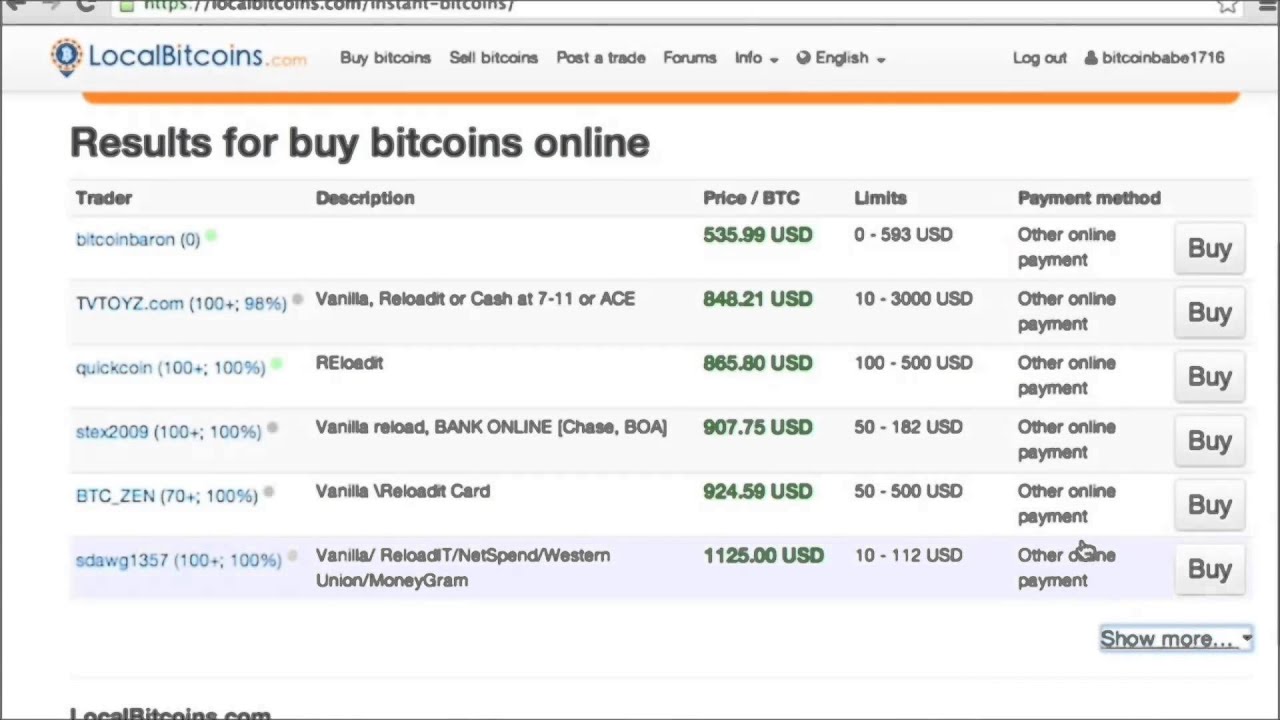The image size is (1280, 720).
Task: Click bitcoinbaron's 'Other online payment' method
Action: (x=1066, y=247)
